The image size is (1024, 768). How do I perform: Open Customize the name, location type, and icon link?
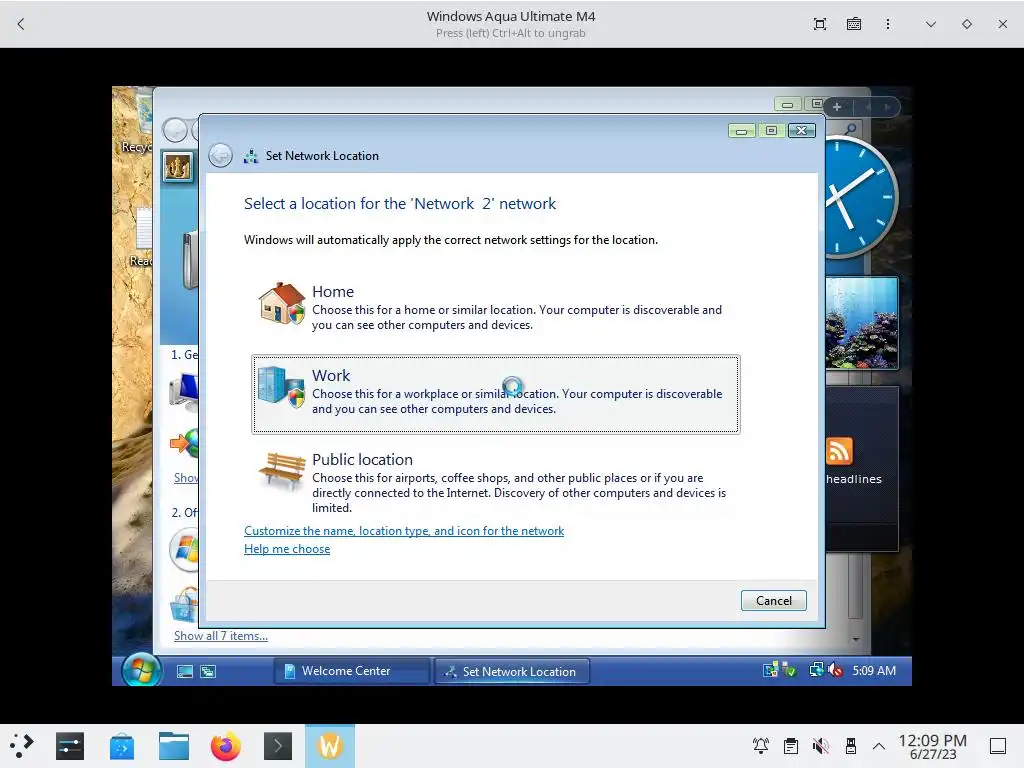tap(404, 531)
